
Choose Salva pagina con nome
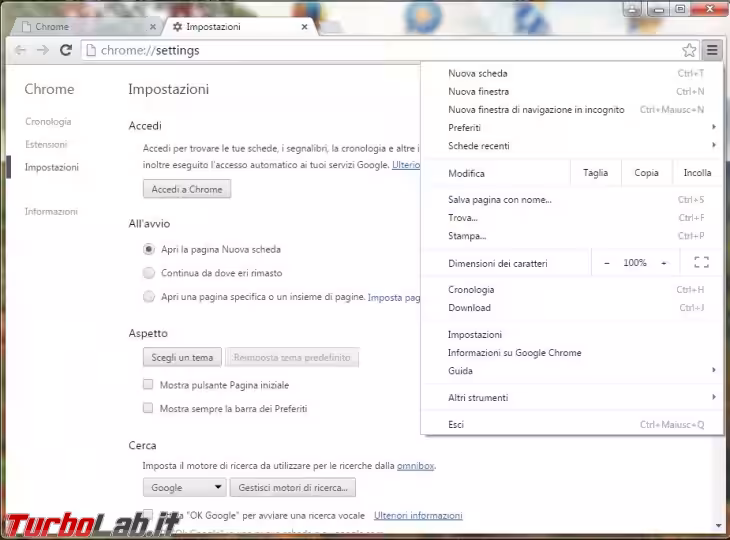point(572,200)
